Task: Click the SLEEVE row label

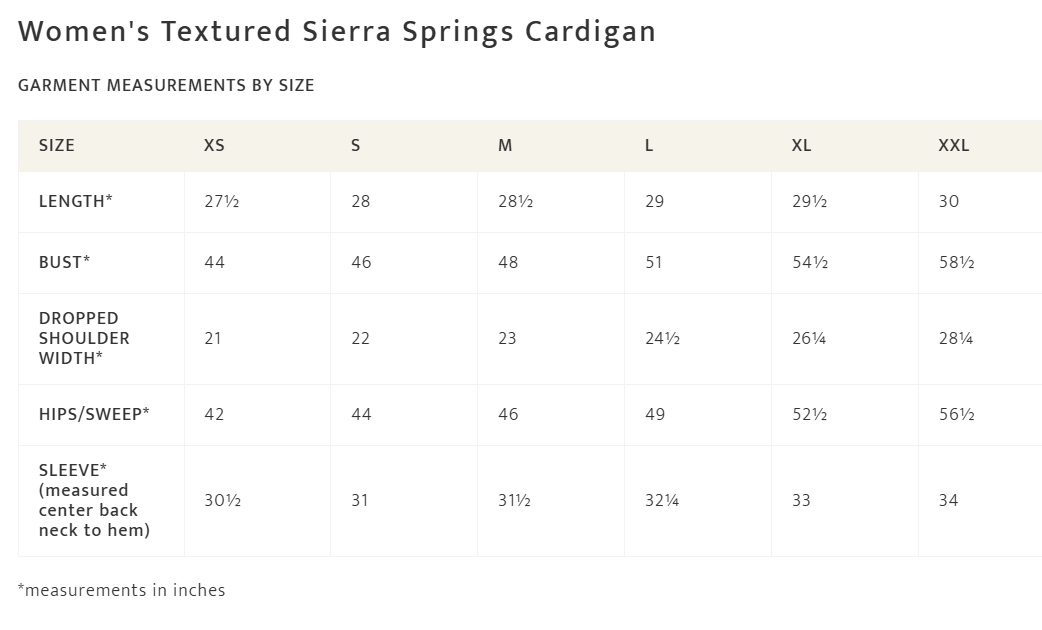Action: [94, 500]
